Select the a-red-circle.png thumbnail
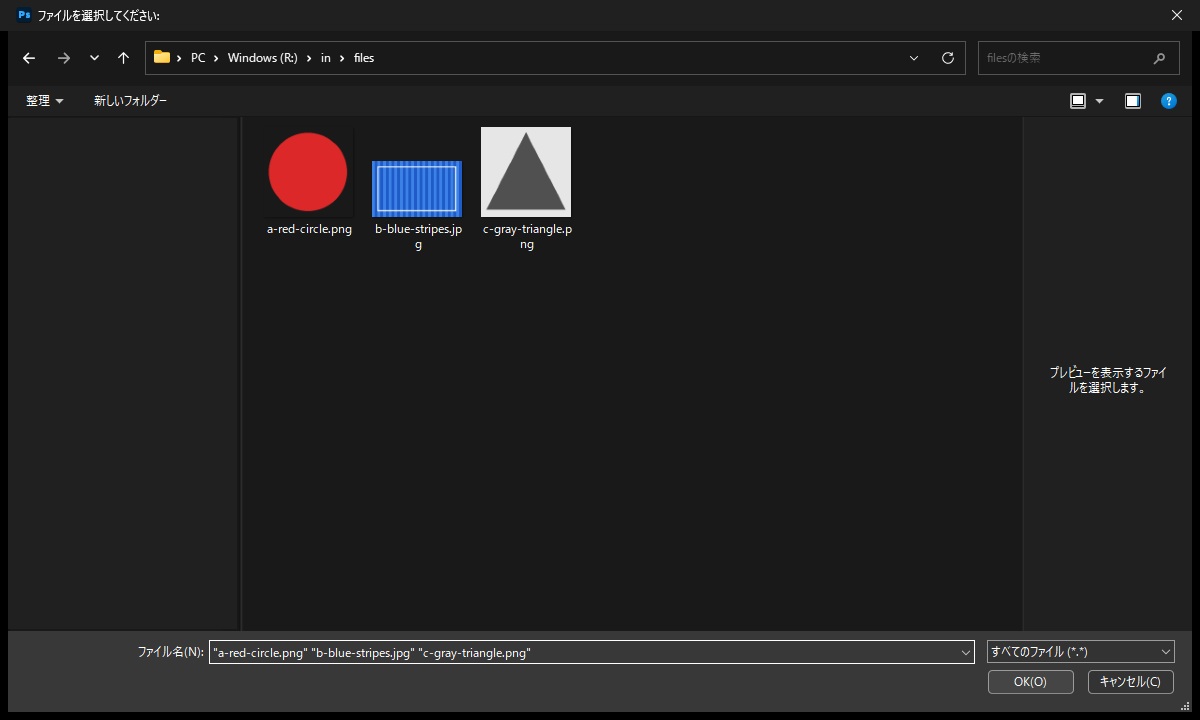This screenshot has height=720, width=1200. 308,172
